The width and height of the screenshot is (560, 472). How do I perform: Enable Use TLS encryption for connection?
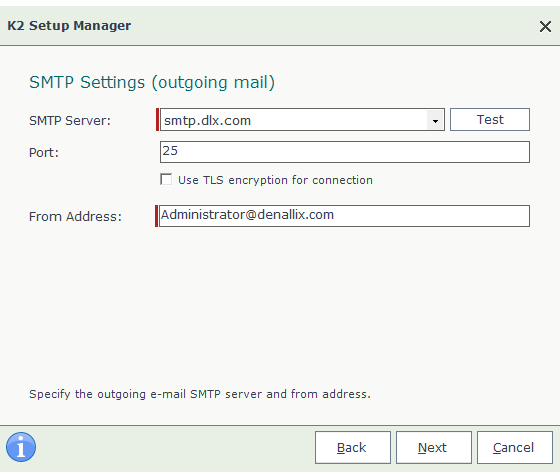(x=166, y=179)
